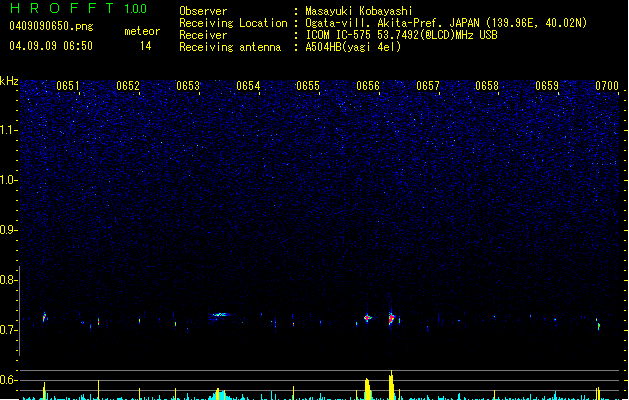This screenshot has width=629, height=400.
Task: Click the 0658 time marker
Action: (487, 85)
